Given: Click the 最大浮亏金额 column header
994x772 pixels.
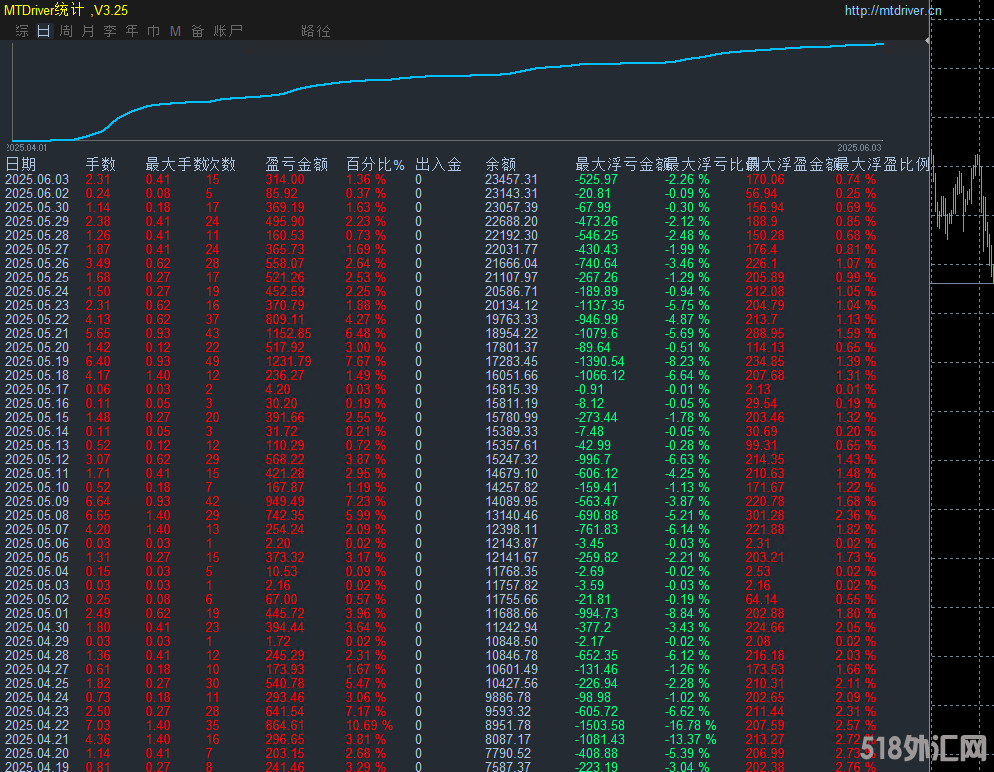Looking at the screenshot, I should click(x=621, y=165).
